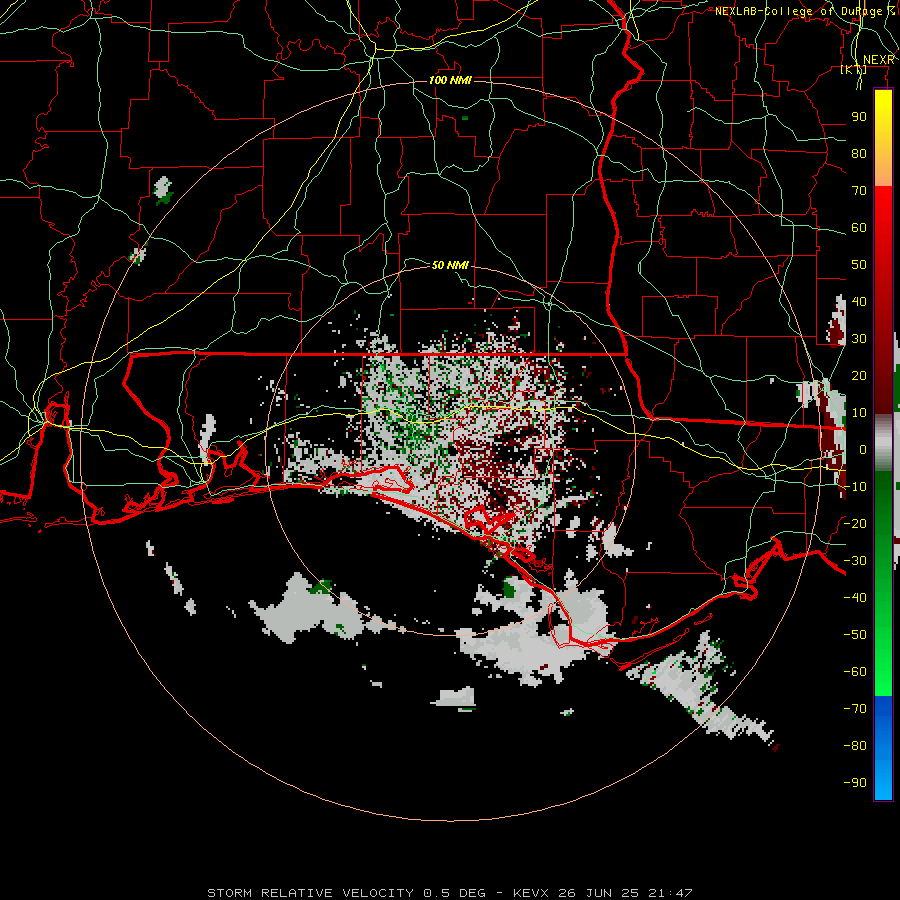This screenshot has height=900, width=900.
Task: Pick the dark blue color bar segment
Action: point(883,712)
